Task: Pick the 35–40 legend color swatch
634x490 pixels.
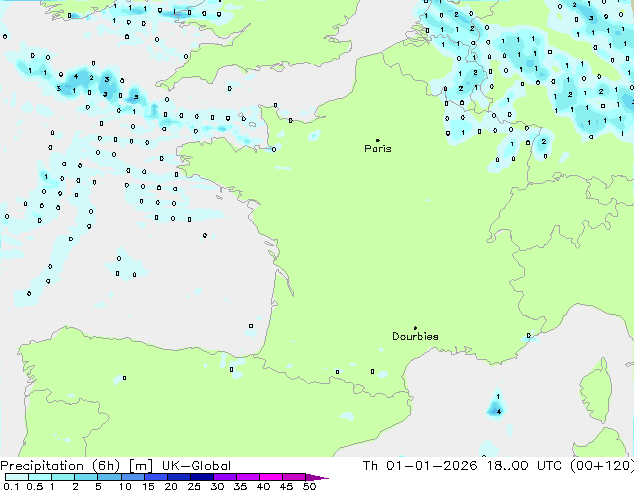Action: (x=247, y=477)
